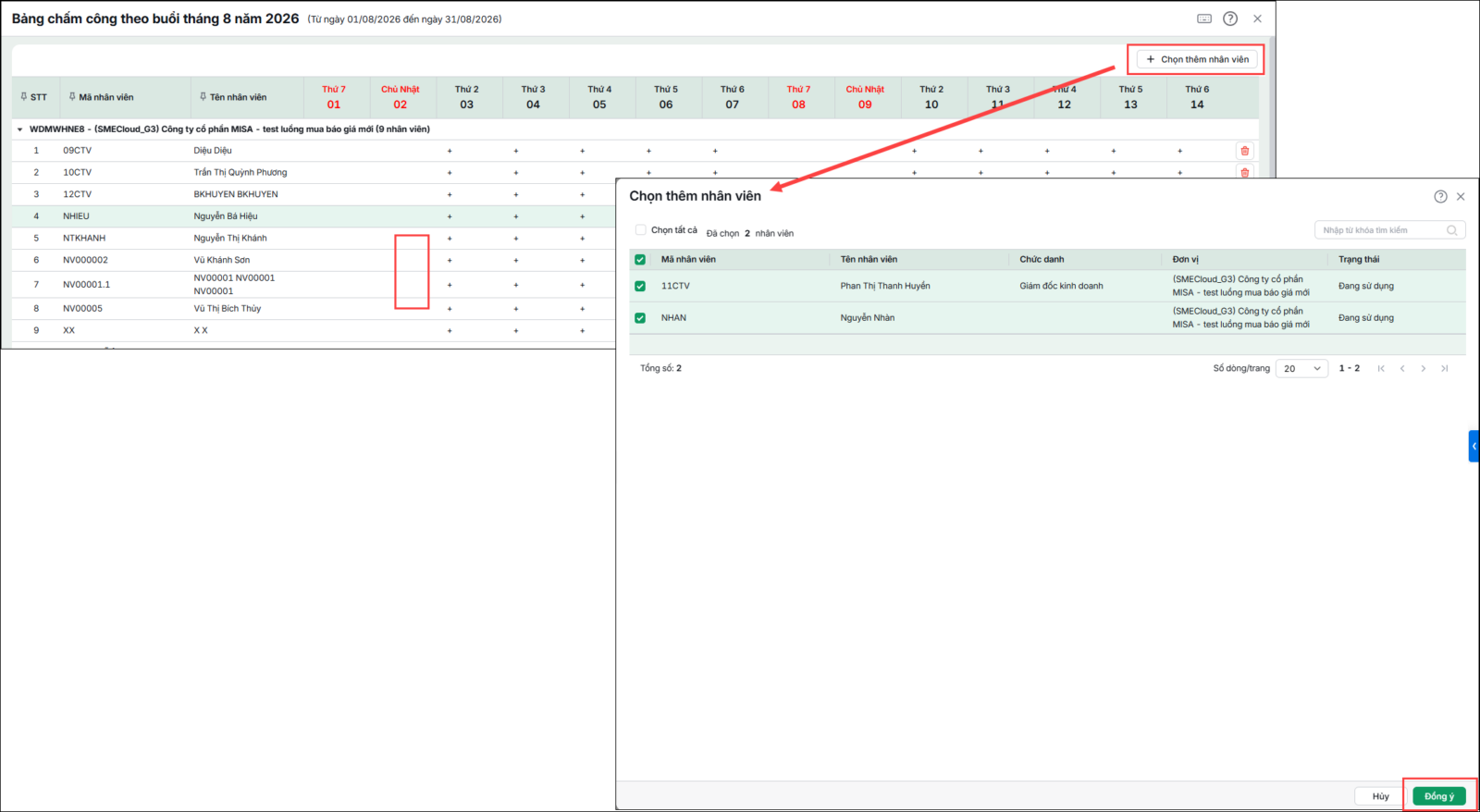Image resolution: width=1480 pixels, height=812 pixels.
Task: Select the Chủ Nhật 02 day column header
Action: point(401,97)
